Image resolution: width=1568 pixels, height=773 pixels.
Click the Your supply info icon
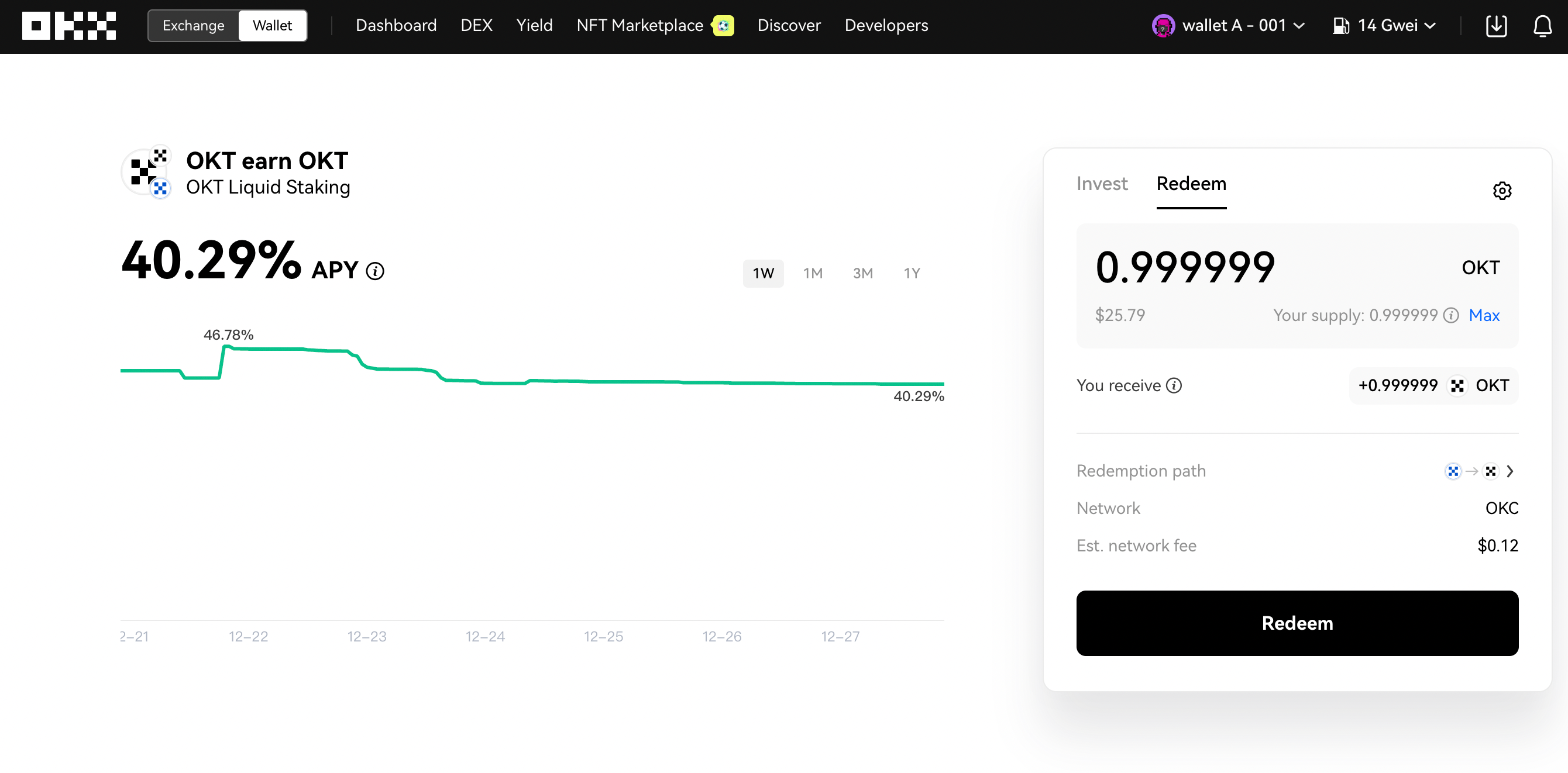coord(1451,315)
